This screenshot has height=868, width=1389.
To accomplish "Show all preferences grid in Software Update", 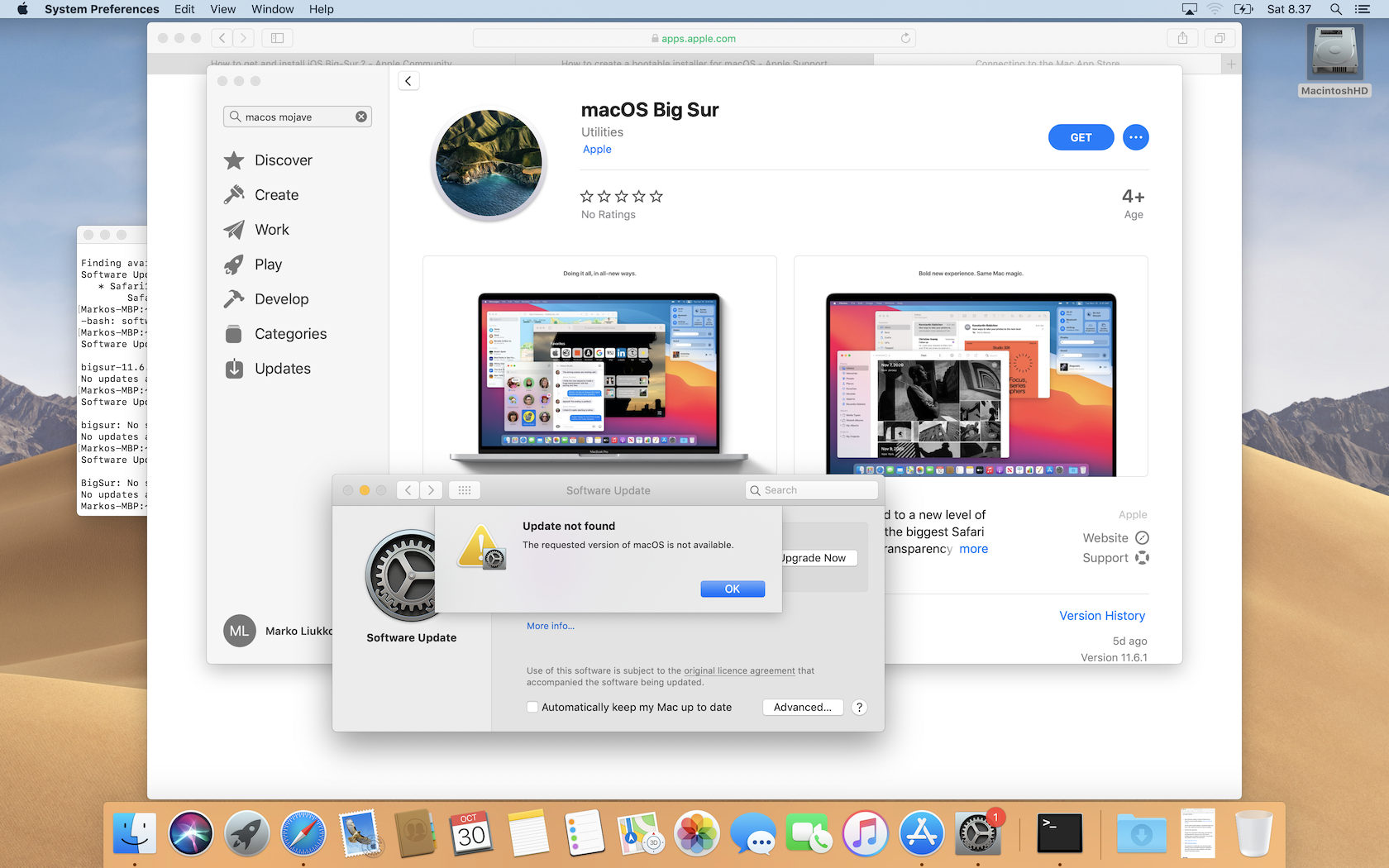I will 465,490.
